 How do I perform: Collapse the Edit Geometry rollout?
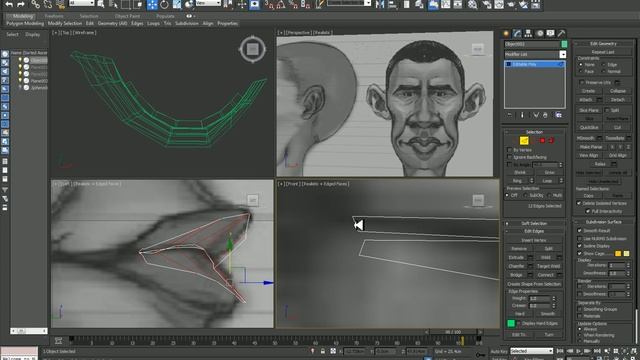[603, 44]
